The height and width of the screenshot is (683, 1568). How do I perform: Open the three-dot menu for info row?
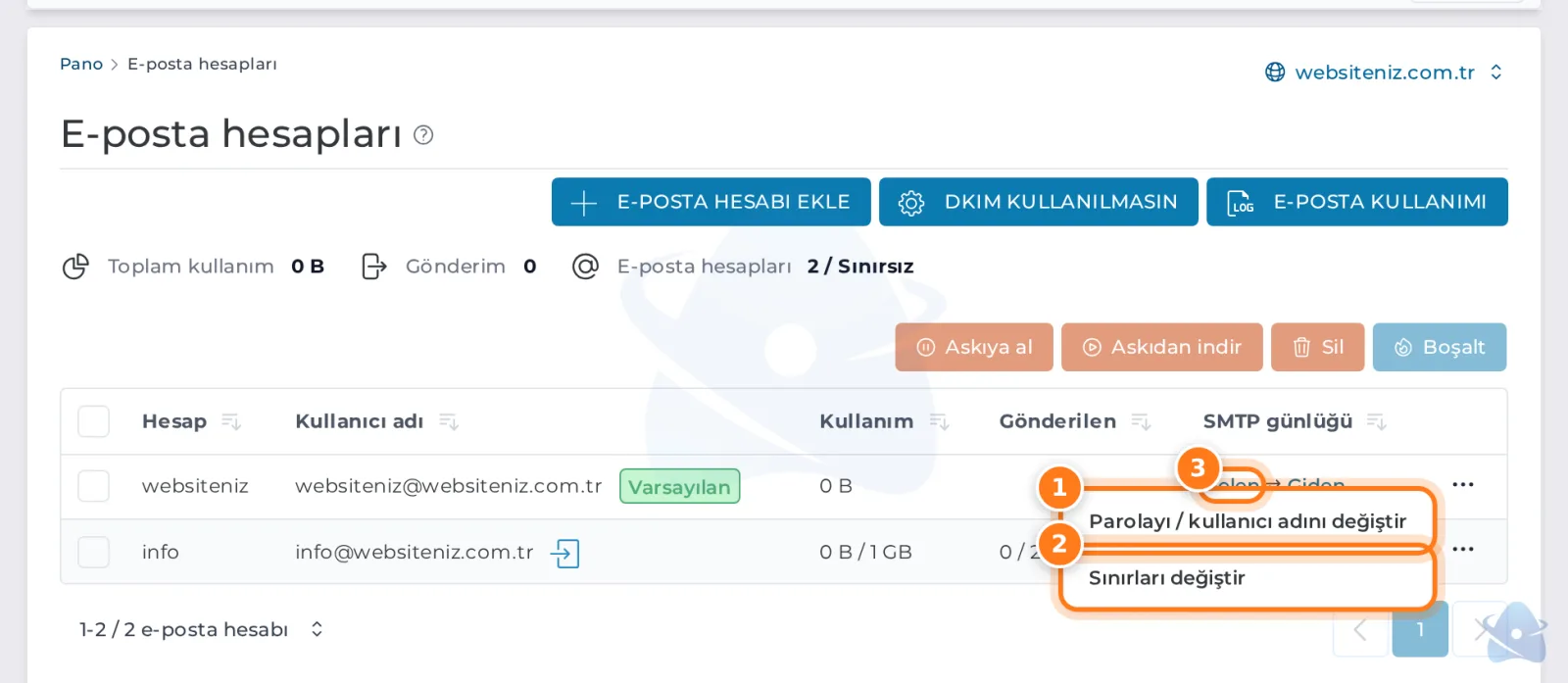1463,549
